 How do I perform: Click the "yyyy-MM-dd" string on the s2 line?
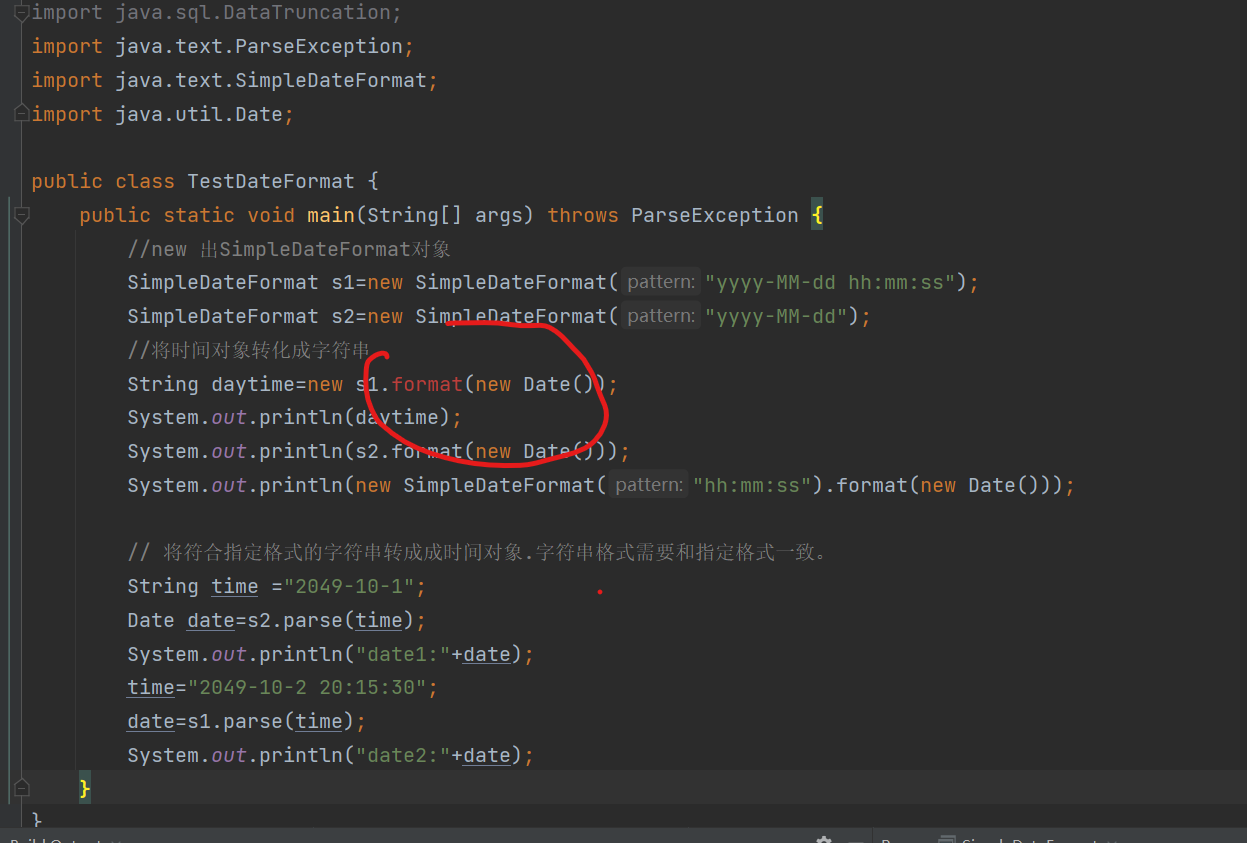[x=776, y=316]
